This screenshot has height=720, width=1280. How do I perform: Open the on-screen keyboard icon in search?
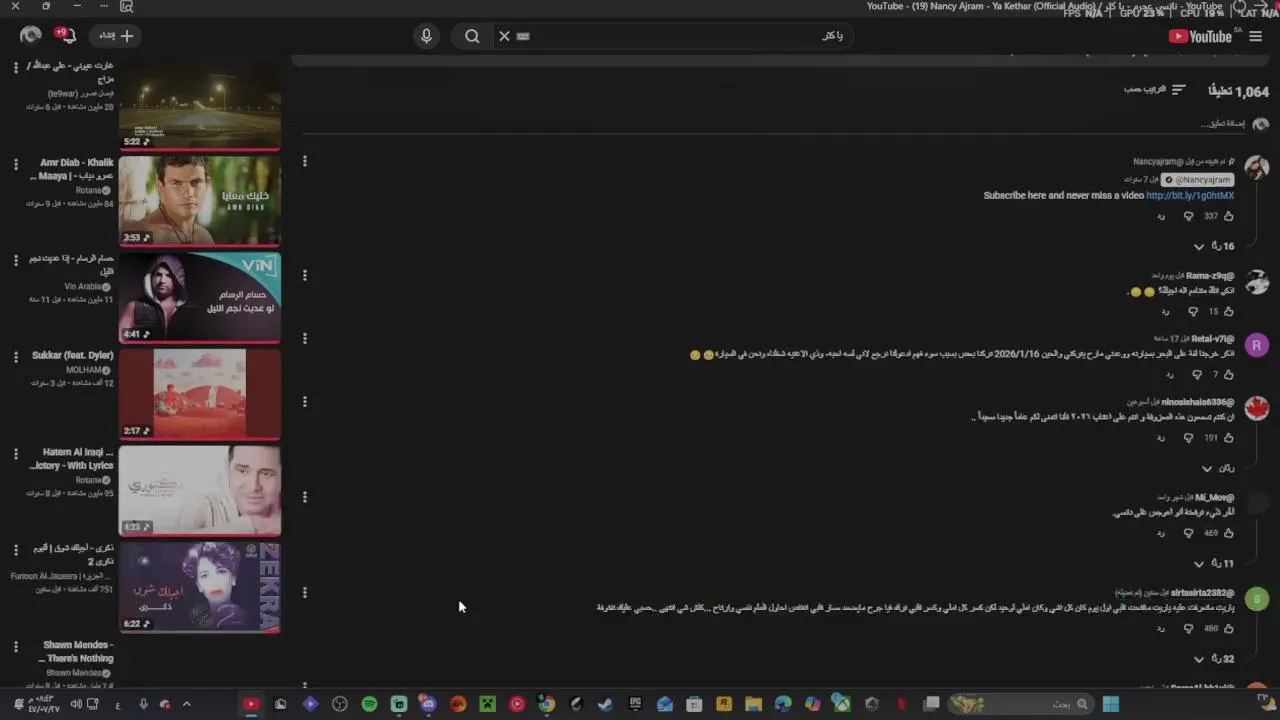[x=523, y=36]
